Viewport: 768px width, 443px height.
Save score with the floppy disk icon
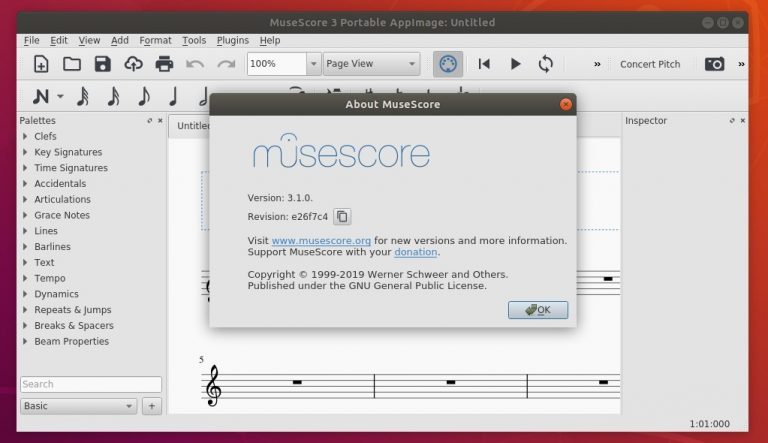tap(102, 64)
